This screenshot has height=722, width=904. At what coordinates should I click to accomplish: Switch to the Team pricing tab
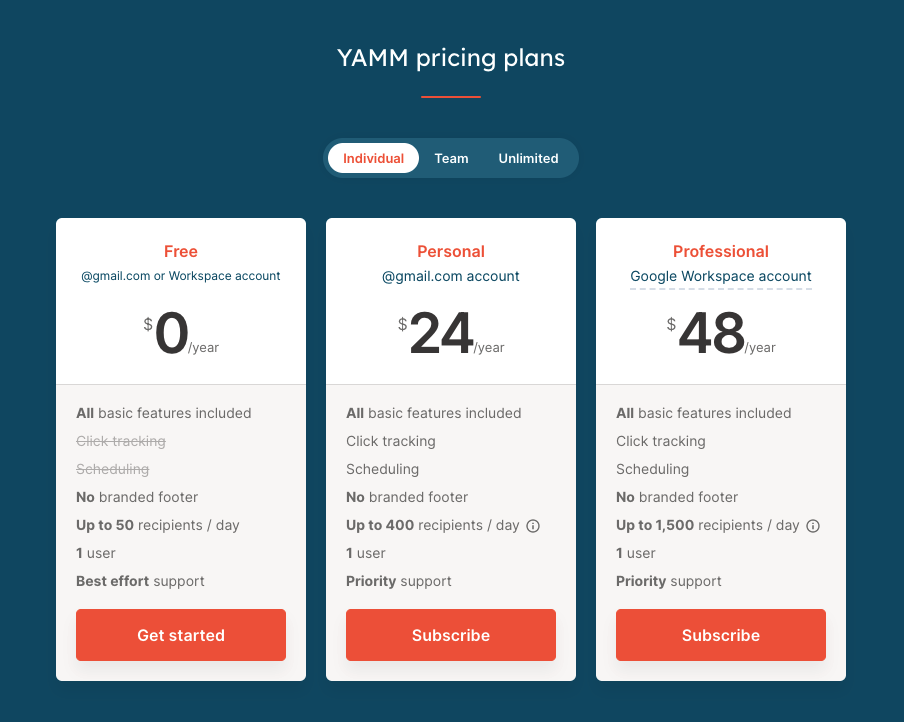[x=451, y=158]
